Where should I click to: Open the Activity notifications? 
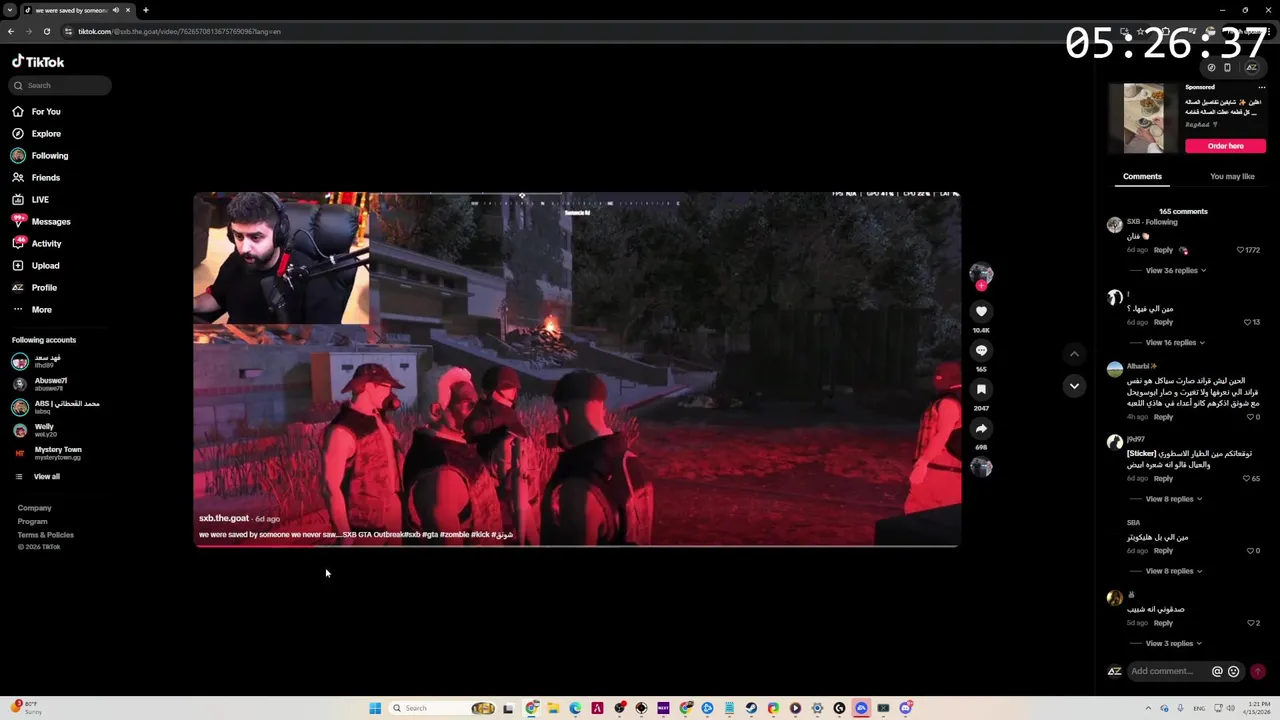(x=37, y=244)
